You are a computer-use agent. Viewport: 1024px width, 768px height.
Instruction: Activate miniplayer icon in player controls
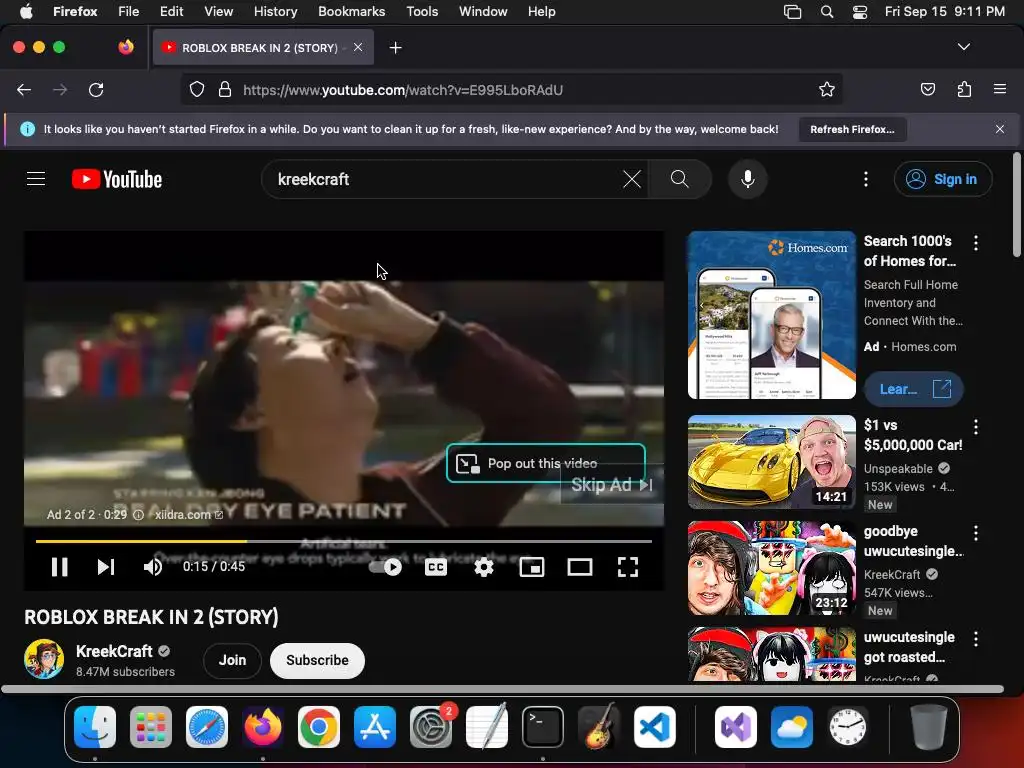click(x=532, y=567)
